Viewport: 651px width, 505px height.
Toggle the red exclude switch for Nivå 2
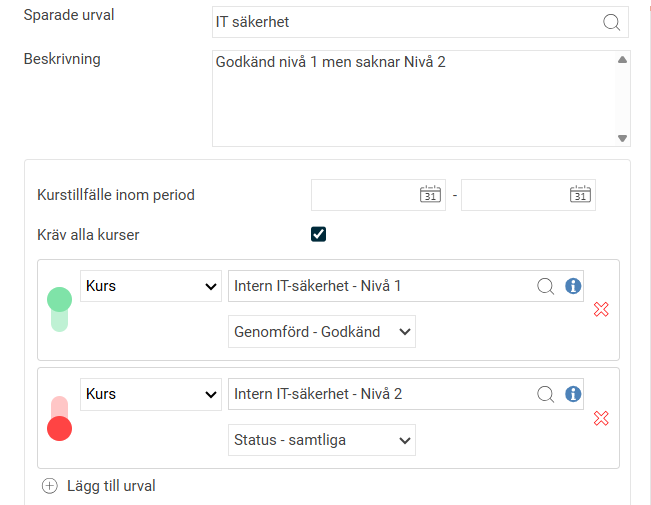pyautogui.click(x=59, y=418)
